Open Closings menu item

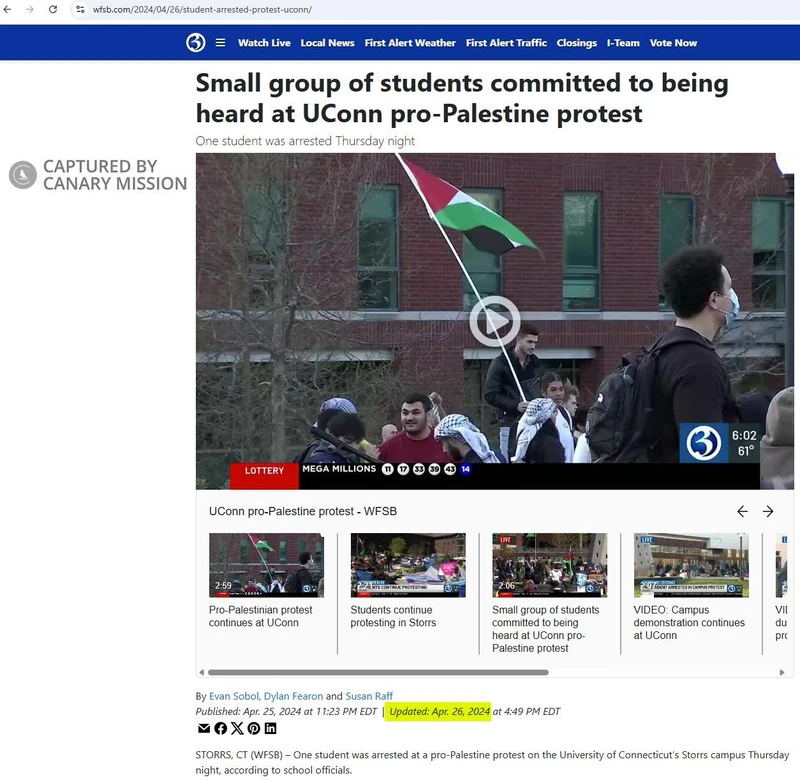[577, 43]
